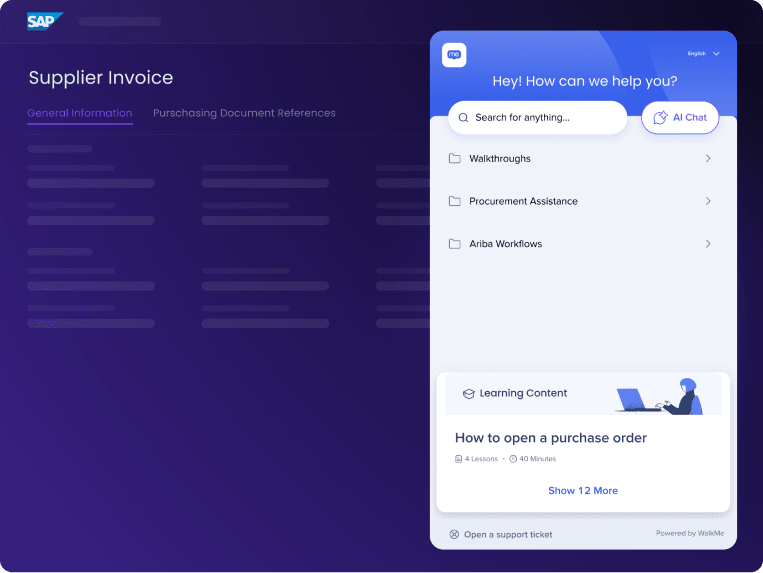Open the Ariba Workflows label
This screenshot has width=763, height=573.
tap(506, 244)
